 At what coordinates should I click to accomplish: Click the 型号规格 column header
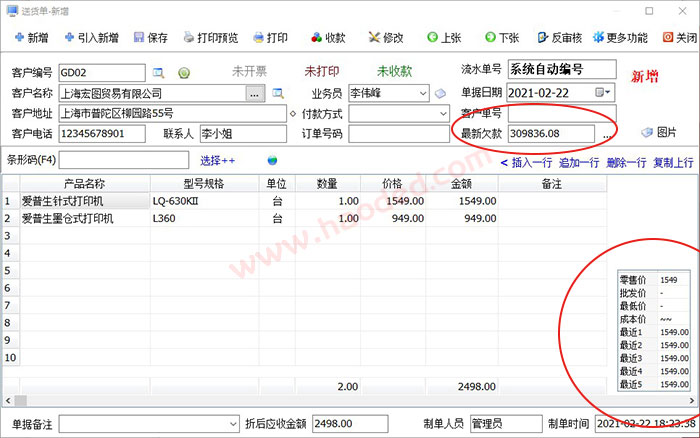(204, 184)
